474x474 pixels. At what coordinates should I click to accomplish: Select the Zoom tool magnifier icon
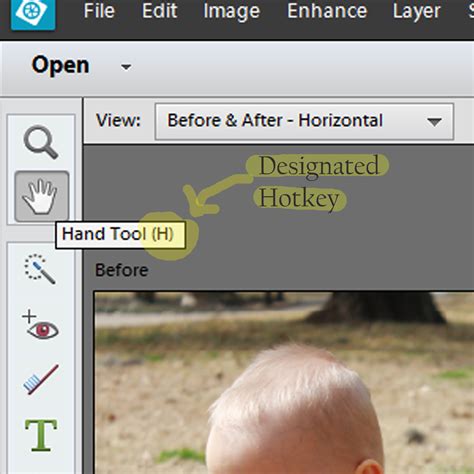click(41, 142)
